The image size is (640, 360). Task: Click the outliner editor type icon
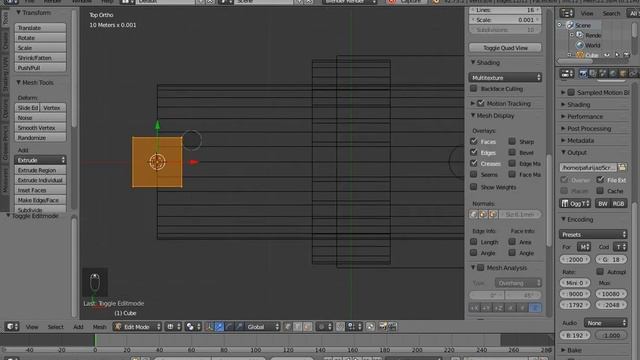[x=567, y=13]
